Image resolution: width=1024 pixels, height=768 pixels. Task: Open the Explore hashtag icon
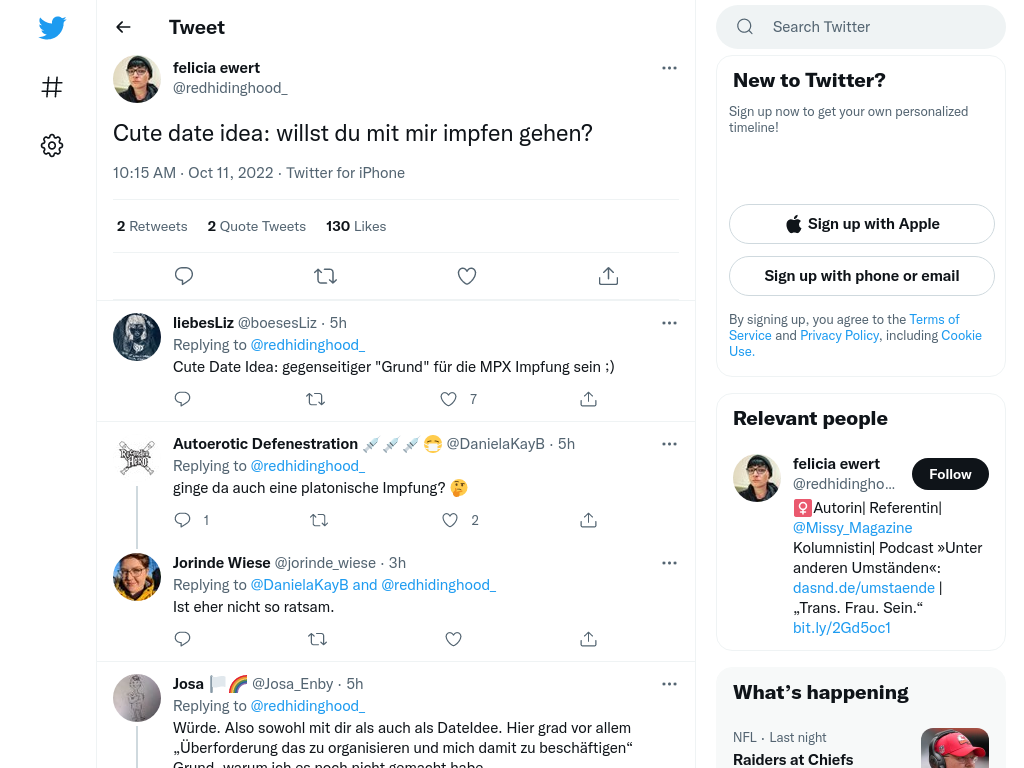[52, 87]
